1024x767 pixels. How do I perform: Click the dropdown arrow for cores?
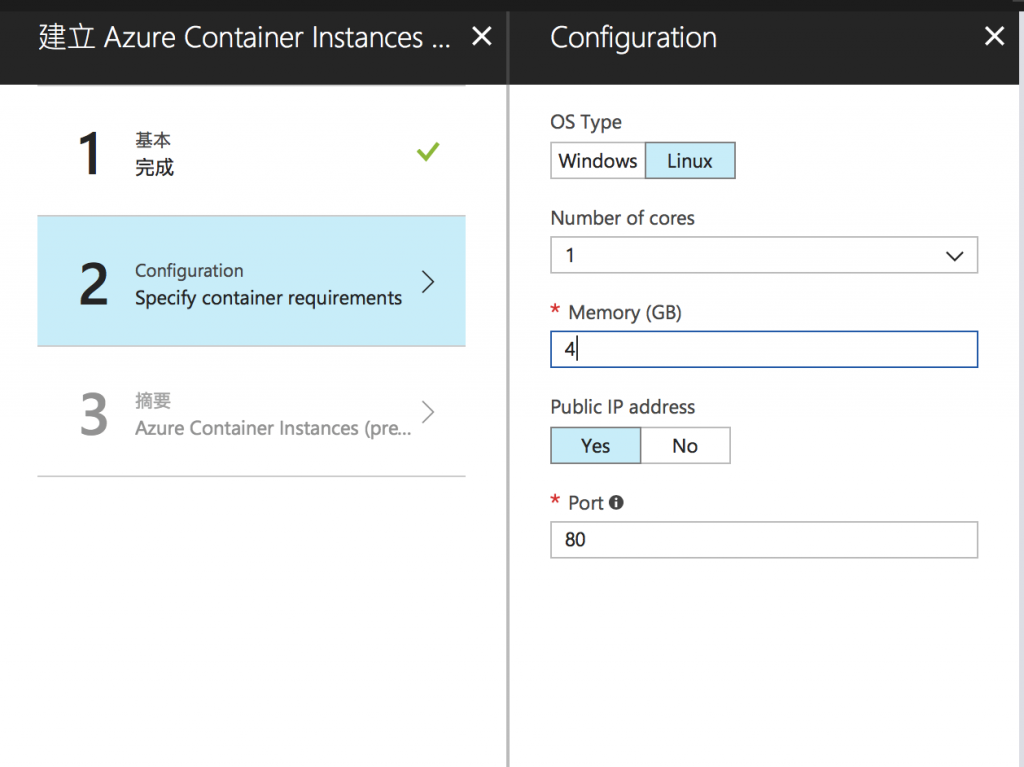(x=954, y=256)
